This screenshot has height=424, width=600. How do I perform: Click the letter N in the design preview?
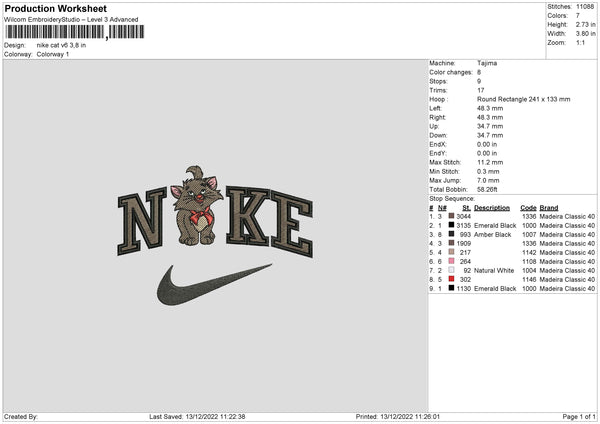click(142, 220)
